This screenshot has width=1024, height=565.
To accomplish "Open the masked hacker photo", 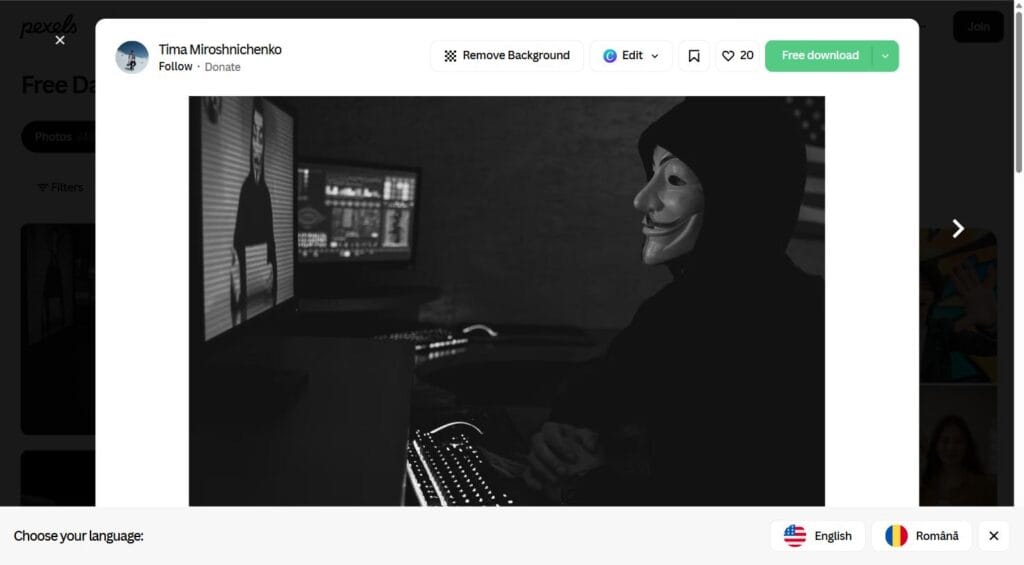I will tap(507, 301).
